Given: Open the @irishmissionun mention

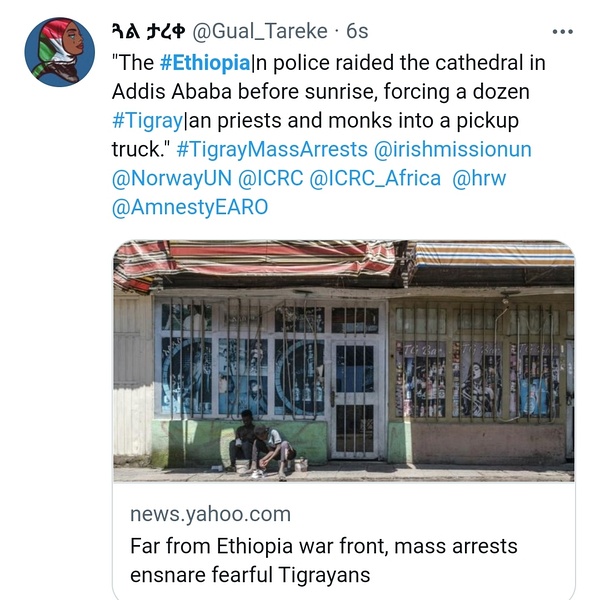Looking at the screenshot, I should (452, 149).
